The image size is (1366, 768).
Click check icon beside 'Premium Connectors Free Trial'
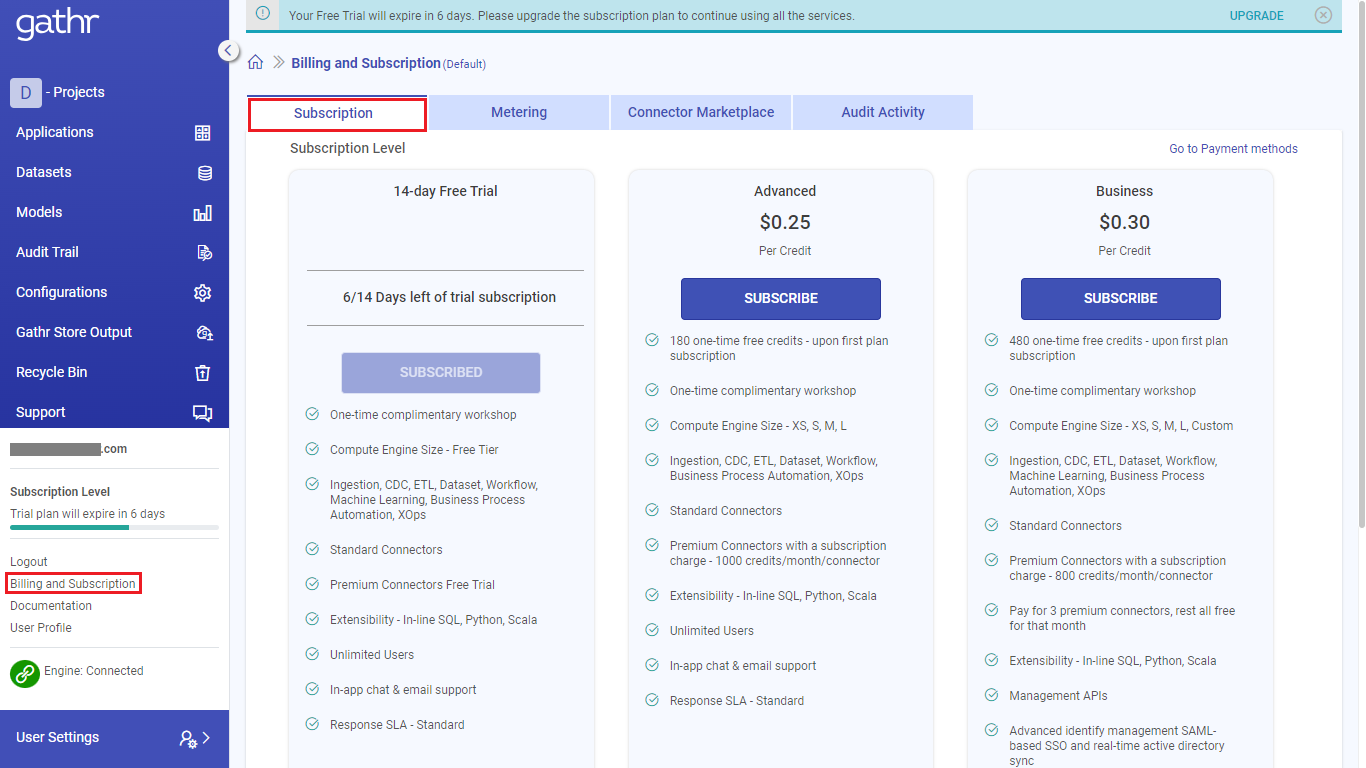tap(312, 584)
